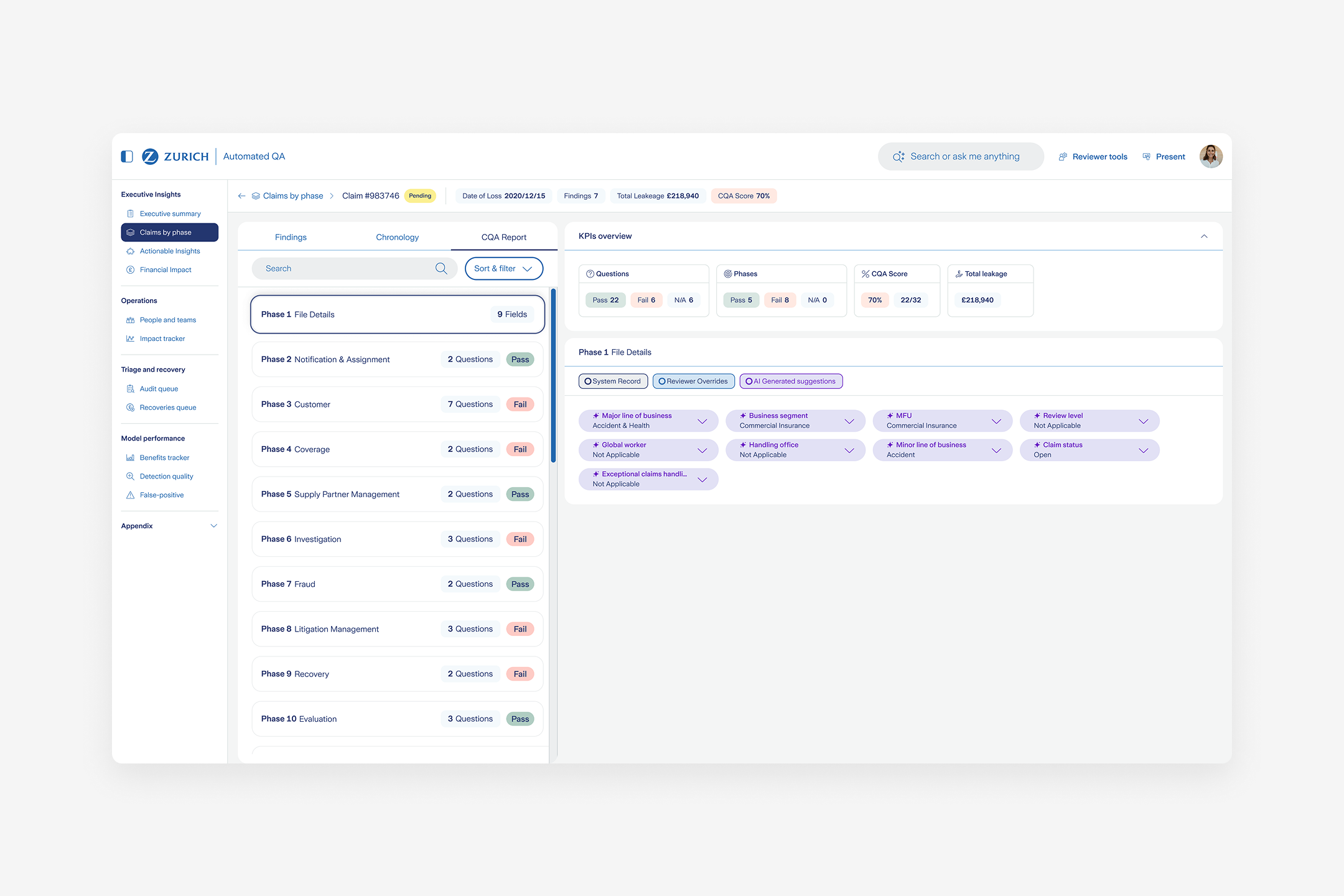This screenshot has height=896, width=1344.
Task: Expand the Review level dropdown
Action: click(1090, 421)
